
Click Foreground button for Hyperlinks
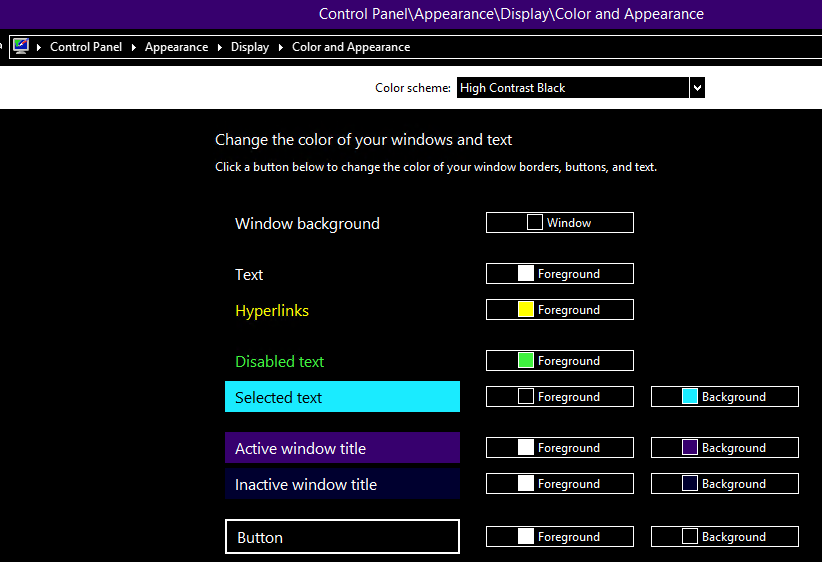point(560,309)
